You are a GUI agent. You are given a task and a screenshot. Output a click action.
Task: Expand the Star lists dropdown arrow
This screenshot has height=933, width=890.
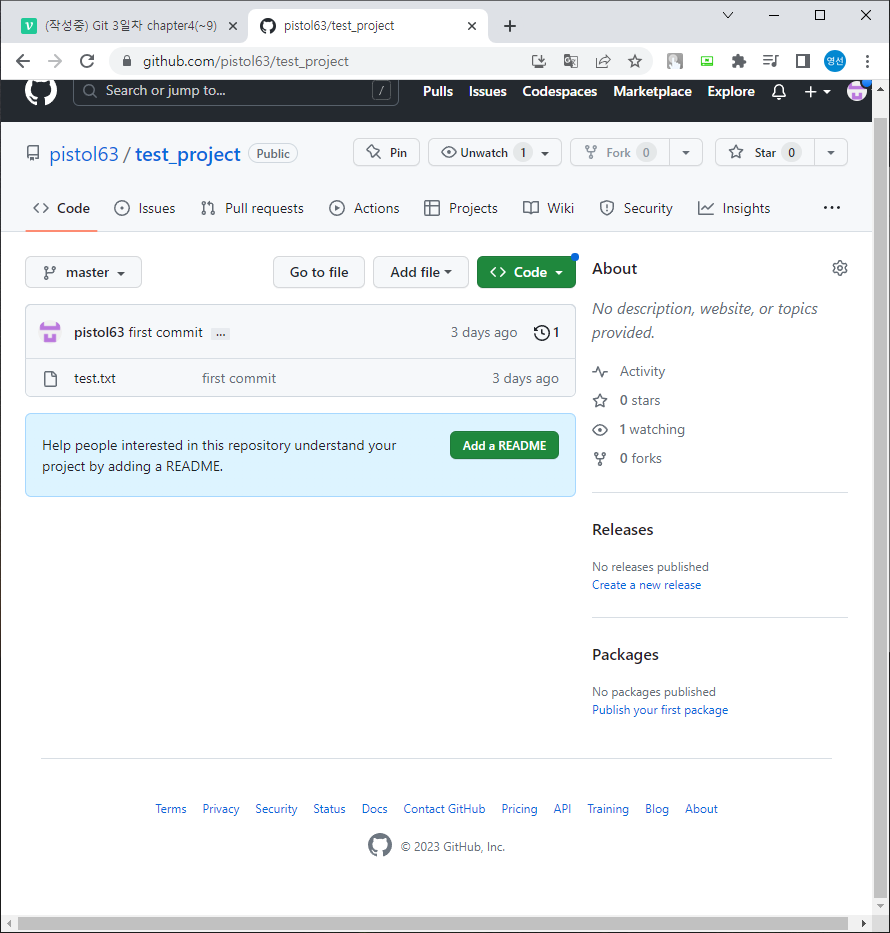(831, 152)
